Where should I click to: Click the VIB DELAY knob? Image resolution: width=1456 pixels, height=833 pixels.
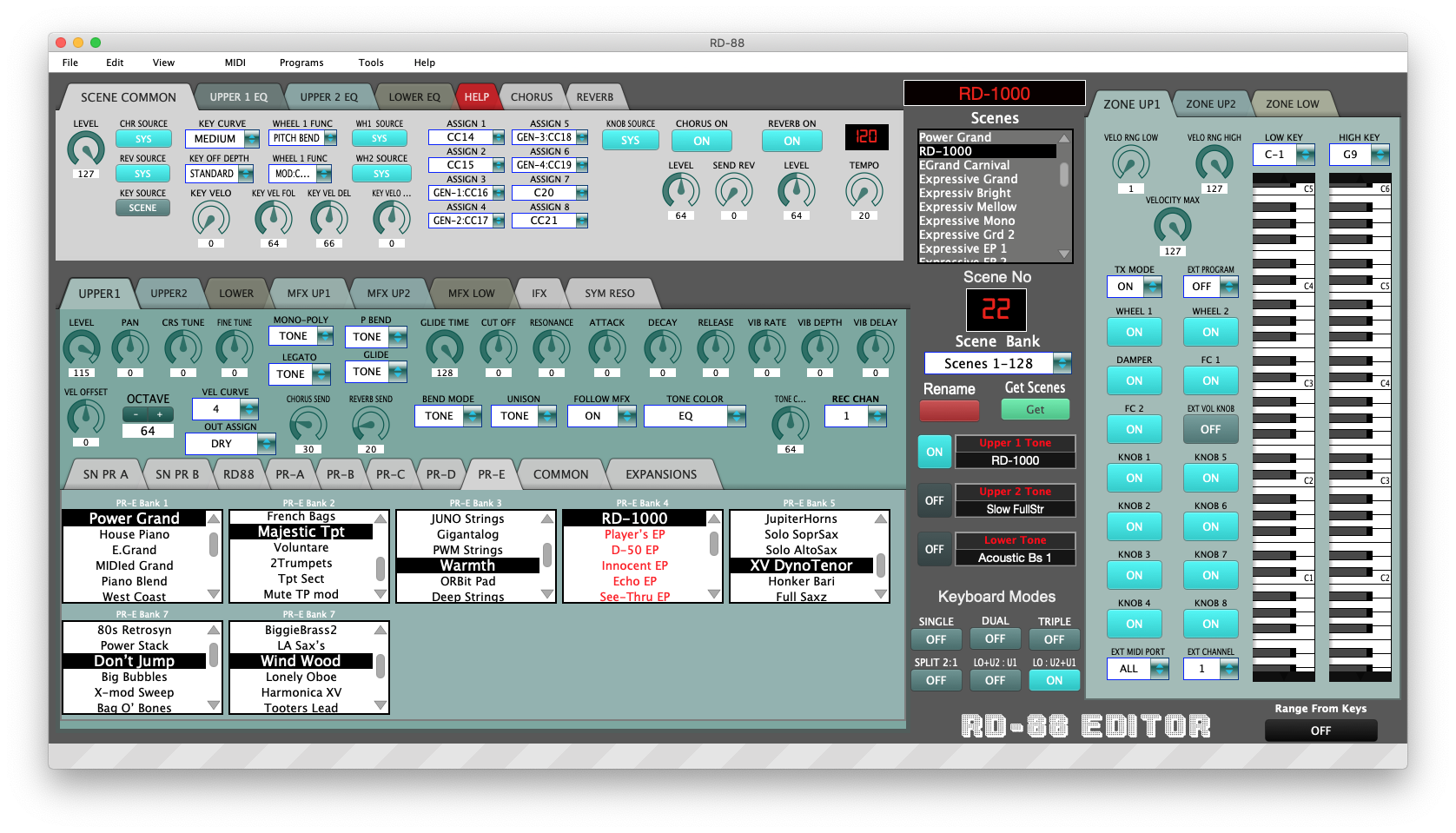tap(875, 348)
